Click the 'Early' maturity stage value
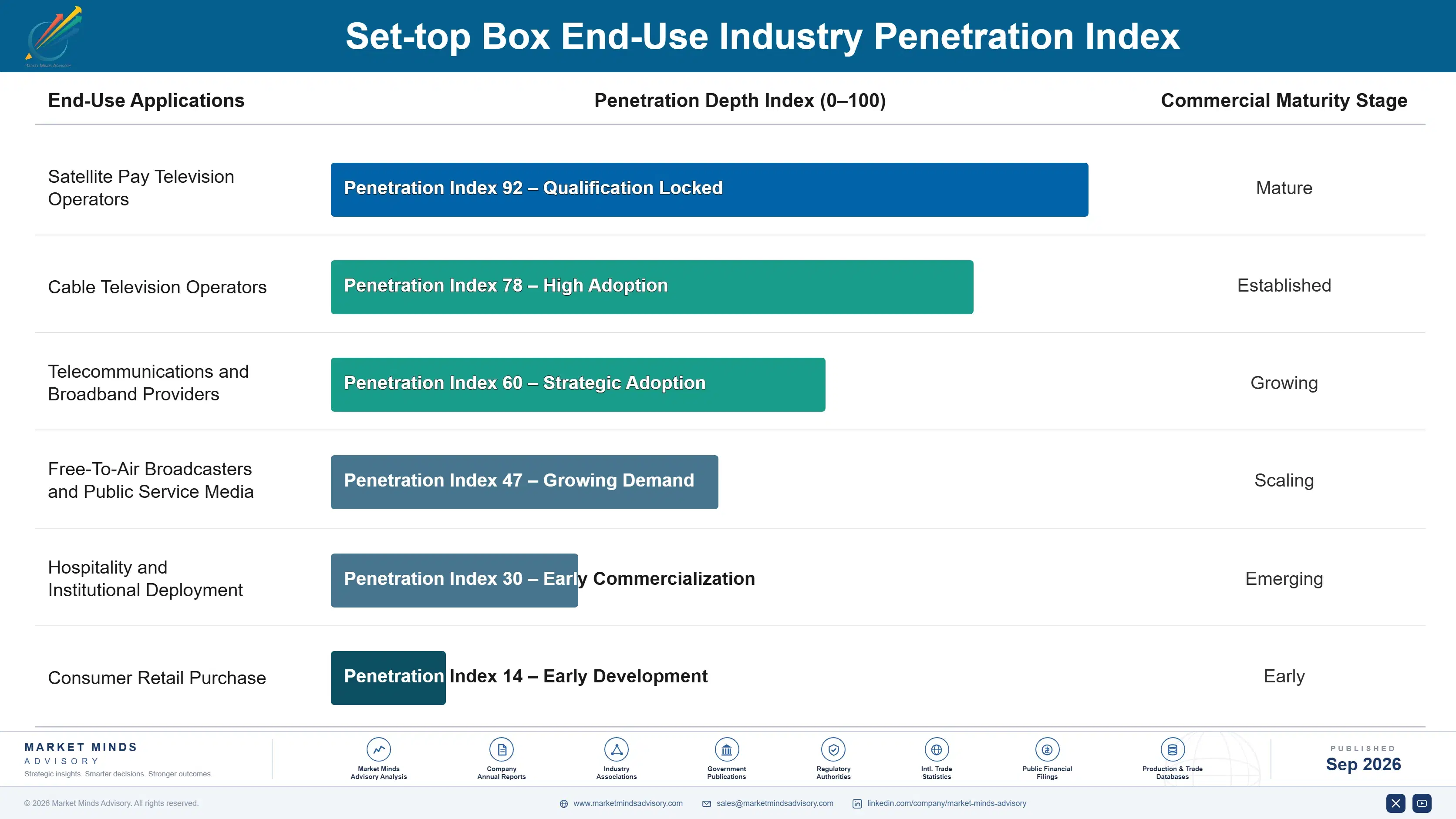This screenshot has width=1456, height=819. (1284, 677)
